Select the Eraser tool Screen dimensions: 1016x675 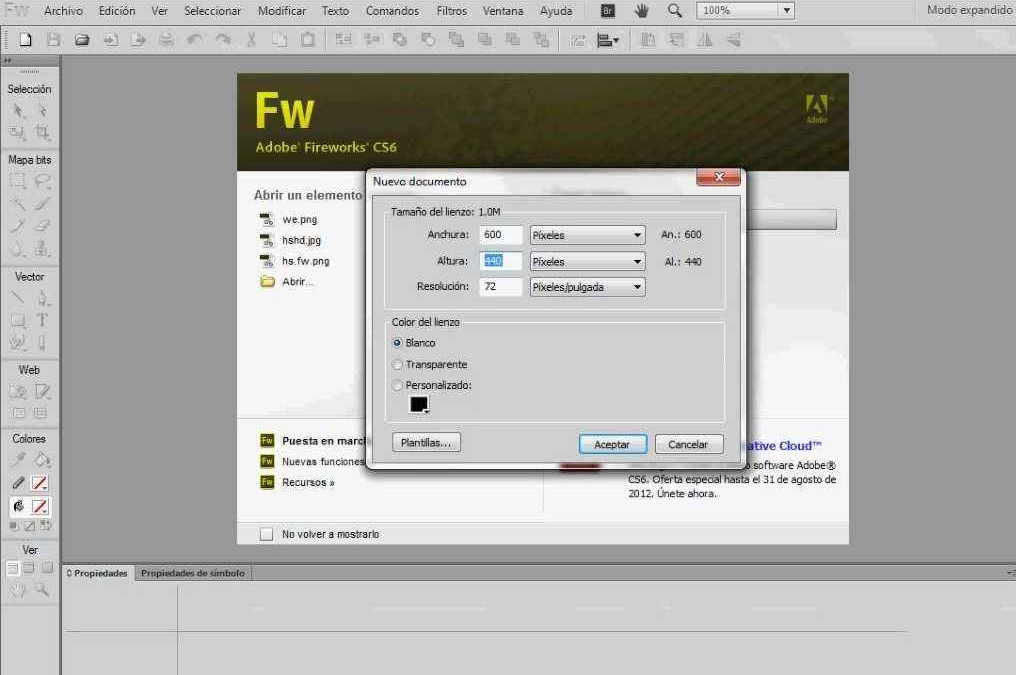click(x=42, y=226)
